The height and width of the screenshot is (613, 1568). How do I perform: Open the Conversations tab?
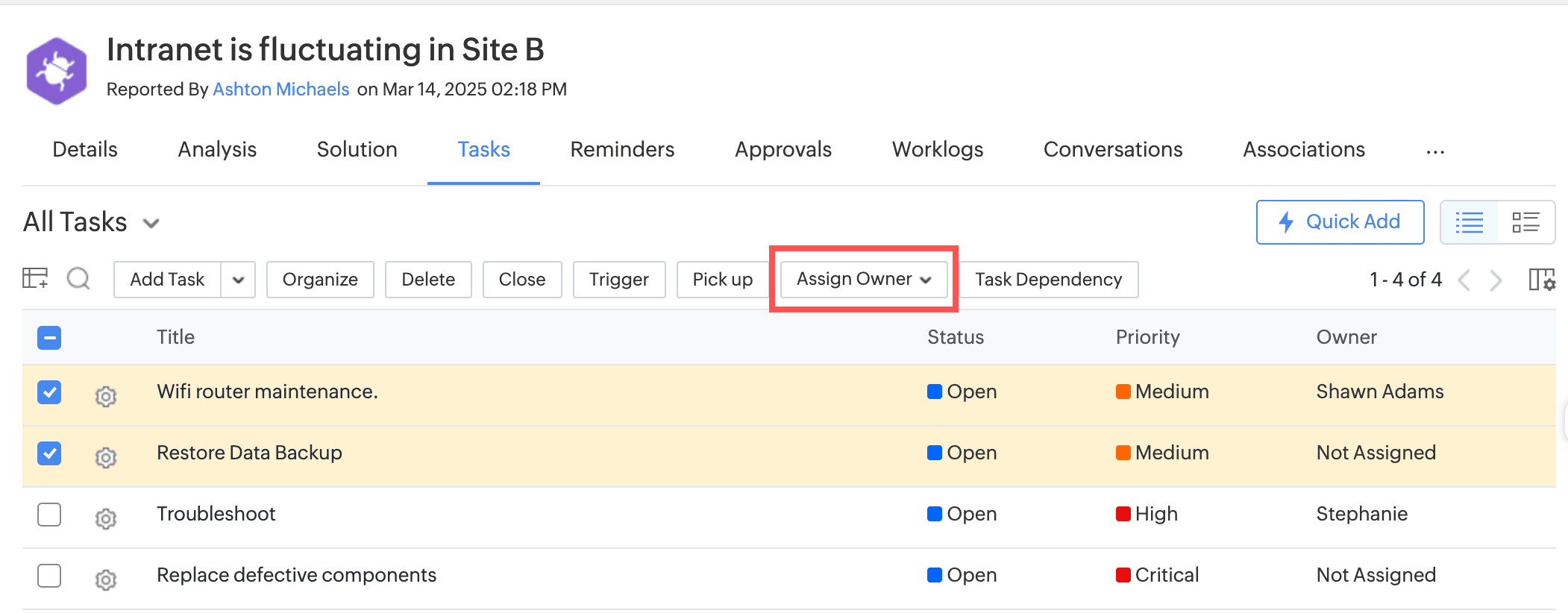pyautogui.click(x=1112, y=150)
